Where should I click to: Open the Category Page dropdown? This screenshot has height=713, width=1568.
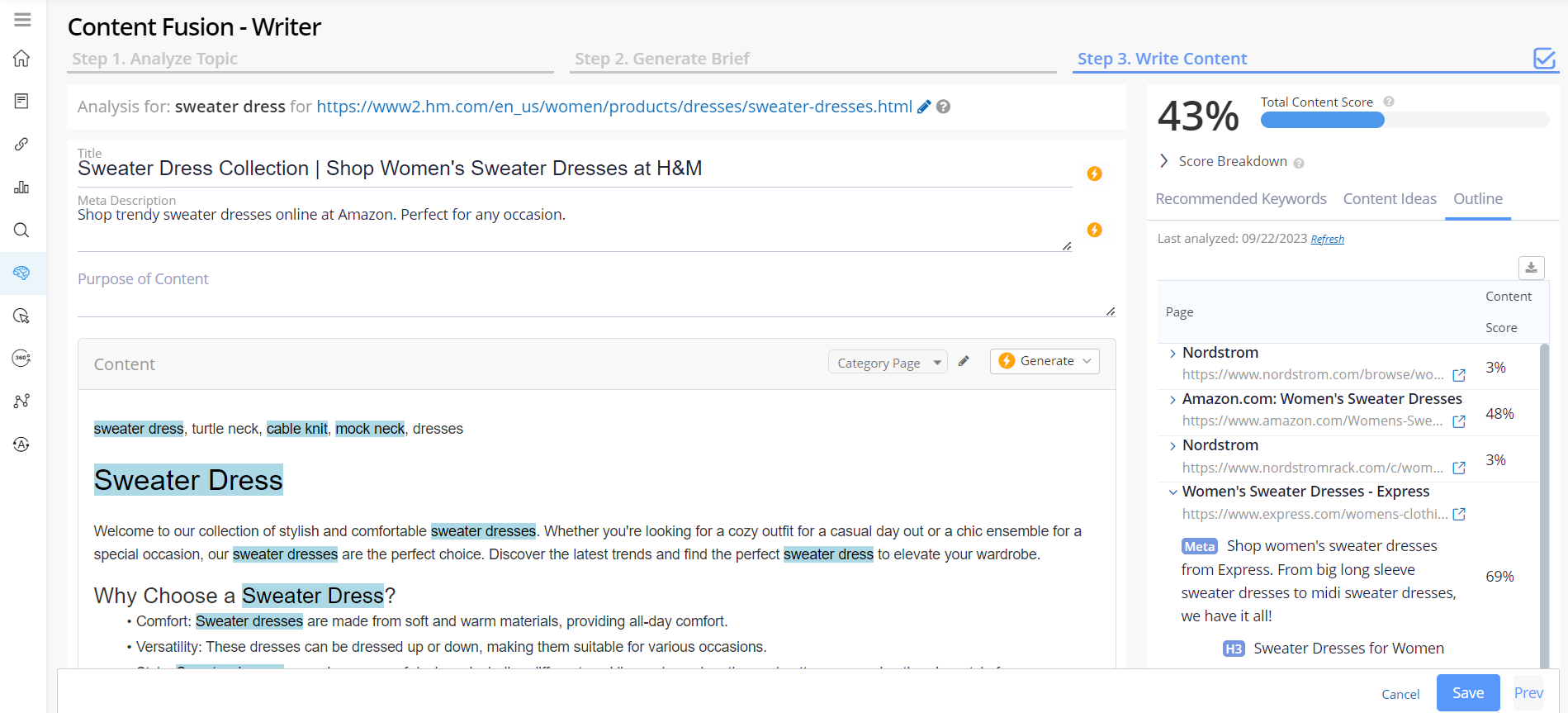888,363
